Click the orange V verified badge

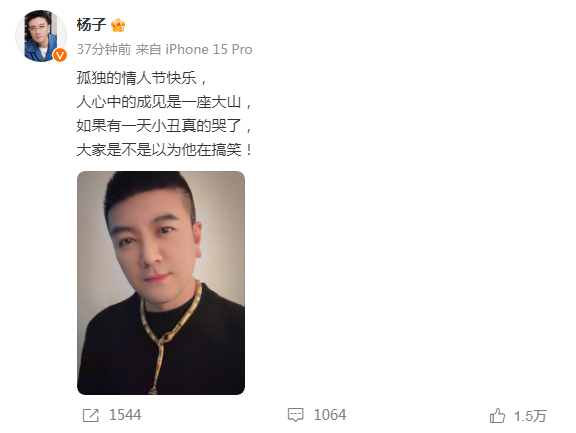(x=60, y=55)
